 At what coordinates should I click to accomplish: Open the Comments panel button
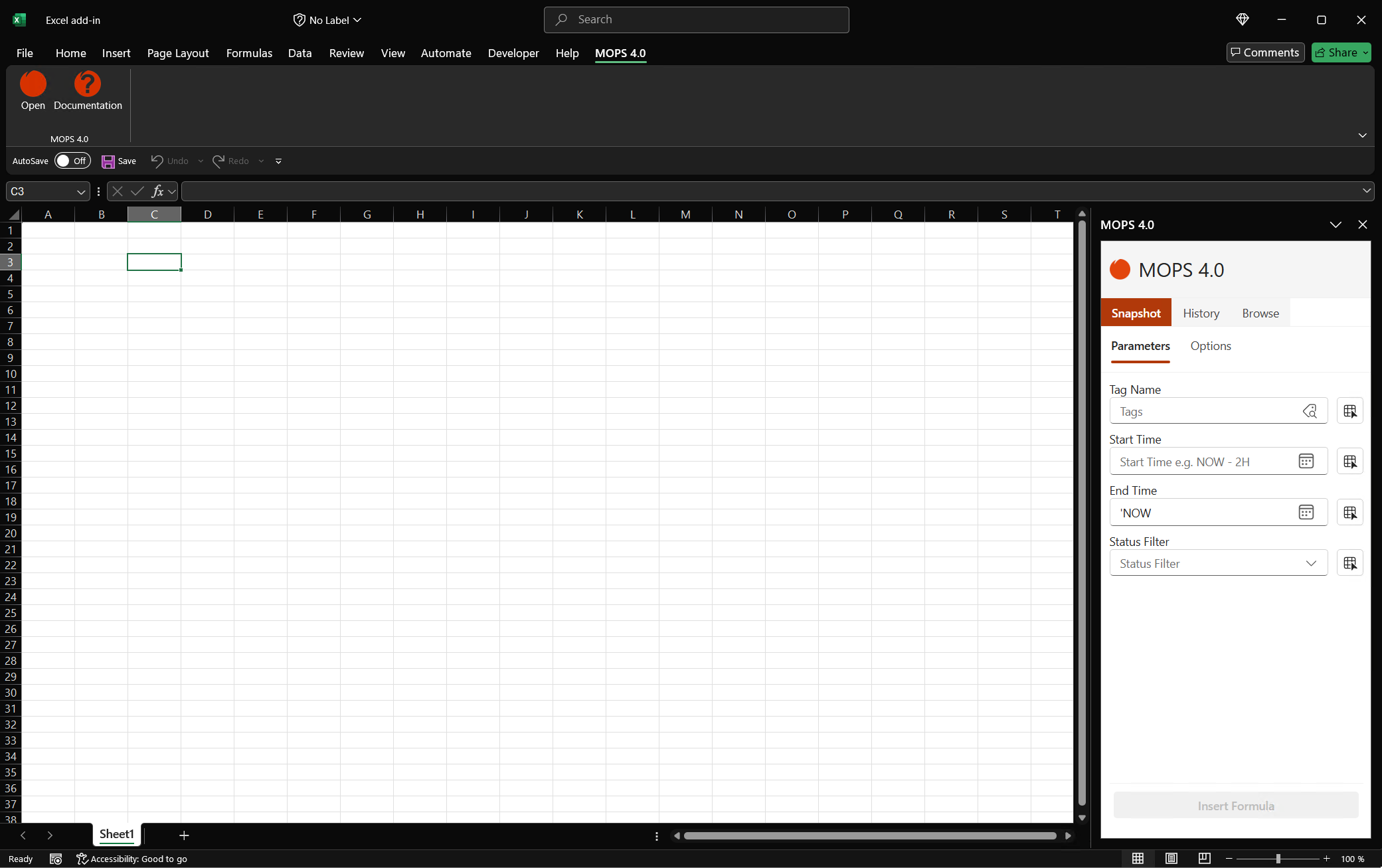coord(1264,52)
